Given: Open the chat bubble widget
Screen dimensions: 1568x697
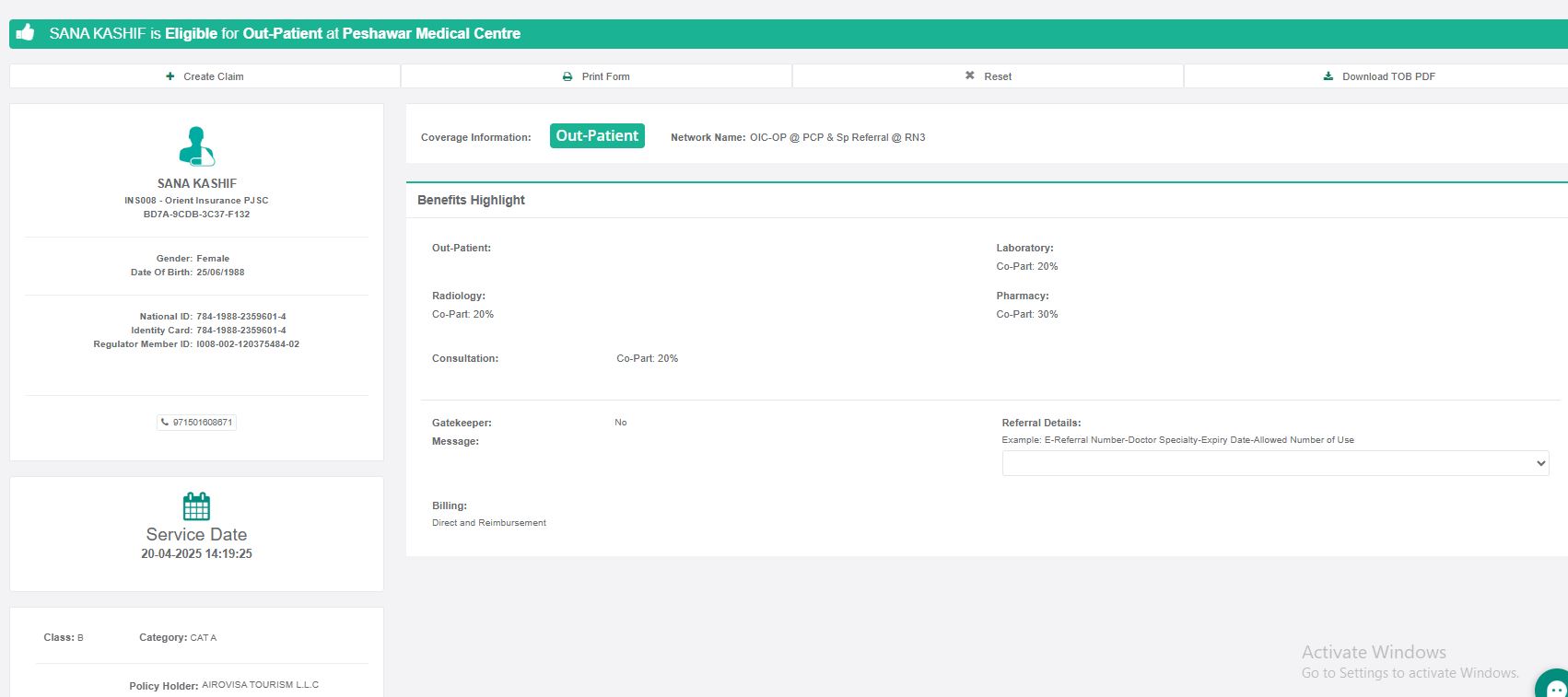Looking at the screenshot, I should coord(1554,686).
